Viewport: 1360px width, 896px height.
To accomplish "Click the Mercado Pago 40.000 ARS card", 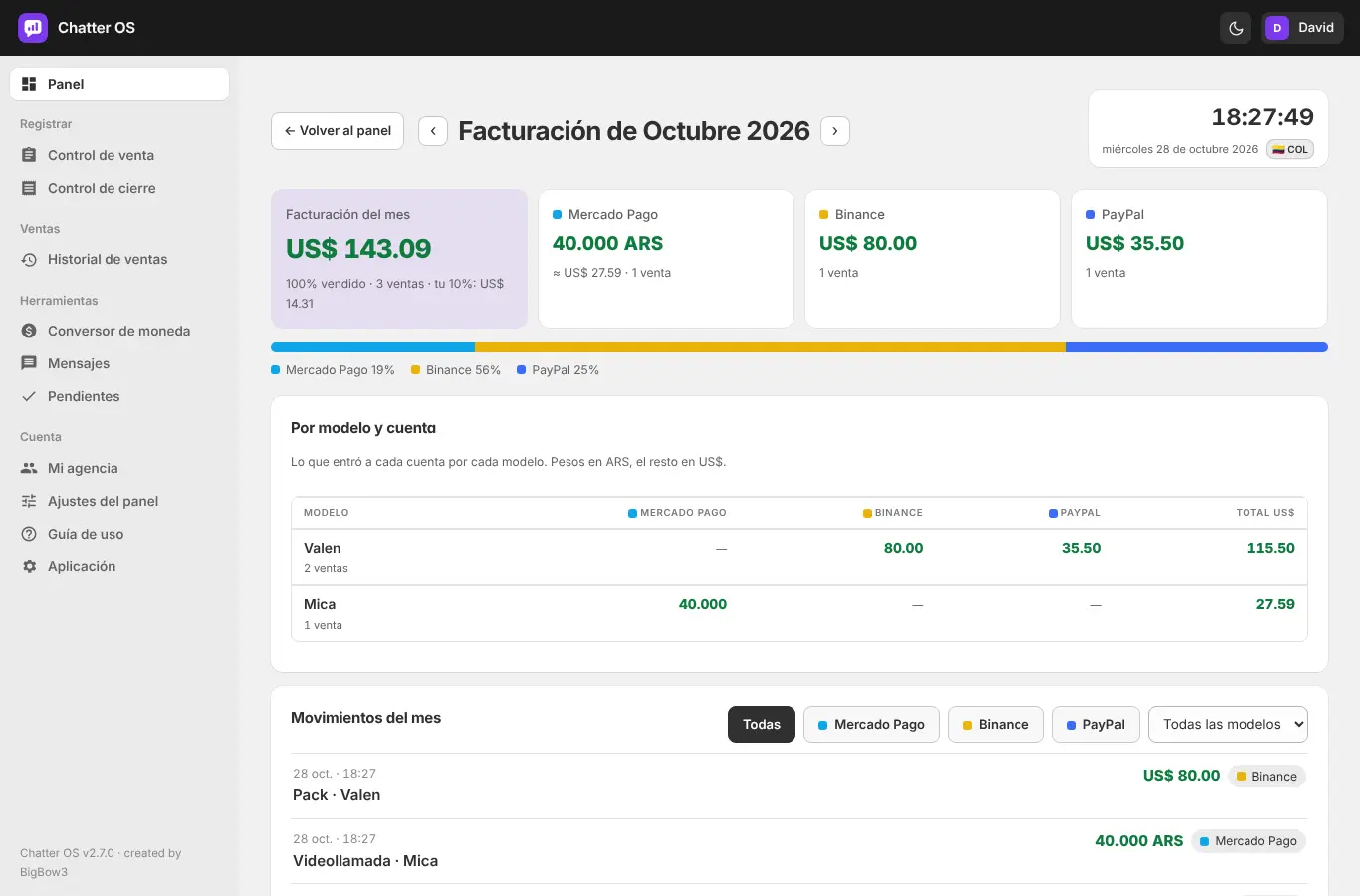I will 666,259.
